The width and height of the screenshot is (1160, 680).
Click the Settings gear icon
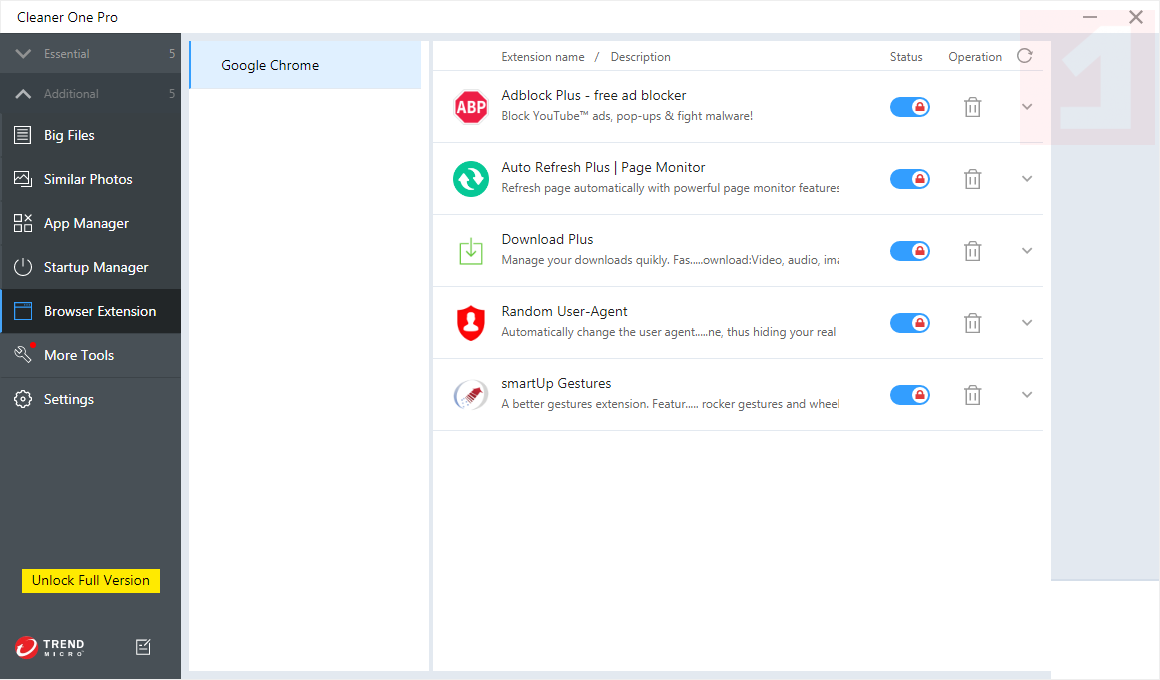(23, 399)
